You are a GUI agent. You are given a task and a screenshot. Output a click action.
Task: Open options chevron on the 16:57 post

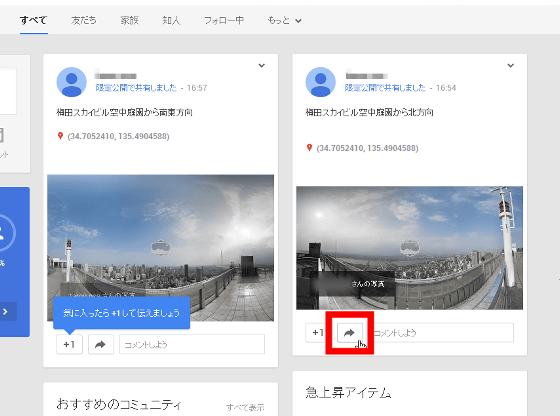[x=262, y=65]
